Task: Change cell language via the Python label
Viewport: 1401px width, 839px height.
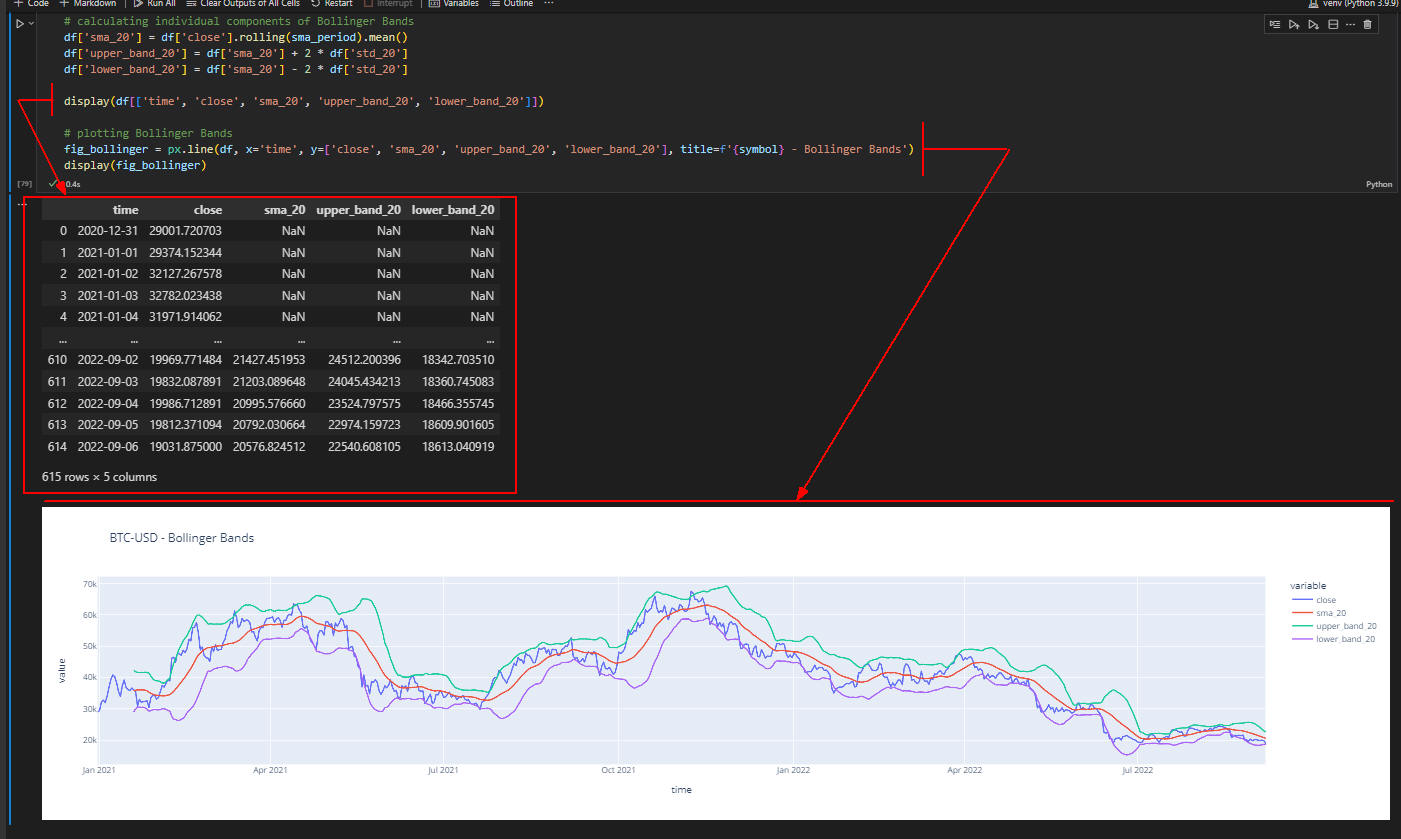Action: pyautogui.click(x=1378, y=185)
